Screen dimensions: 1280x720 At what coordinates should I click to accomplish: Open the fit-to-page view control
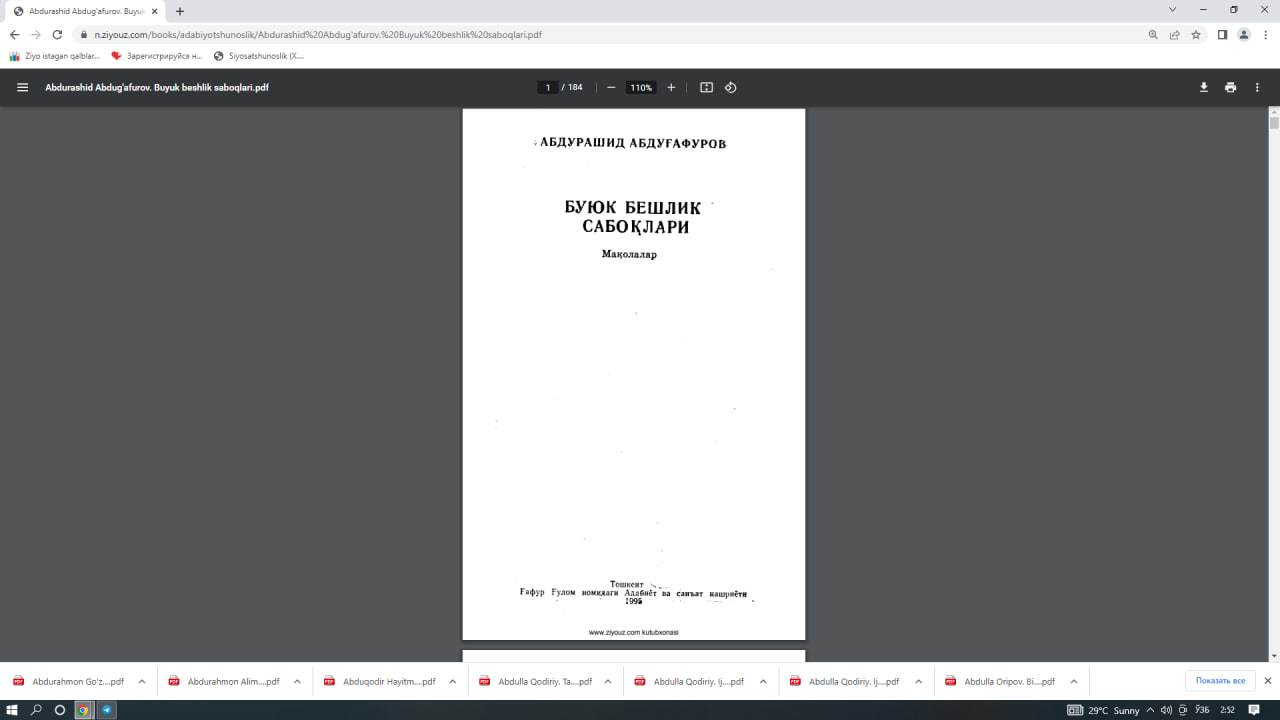(706, 87)
